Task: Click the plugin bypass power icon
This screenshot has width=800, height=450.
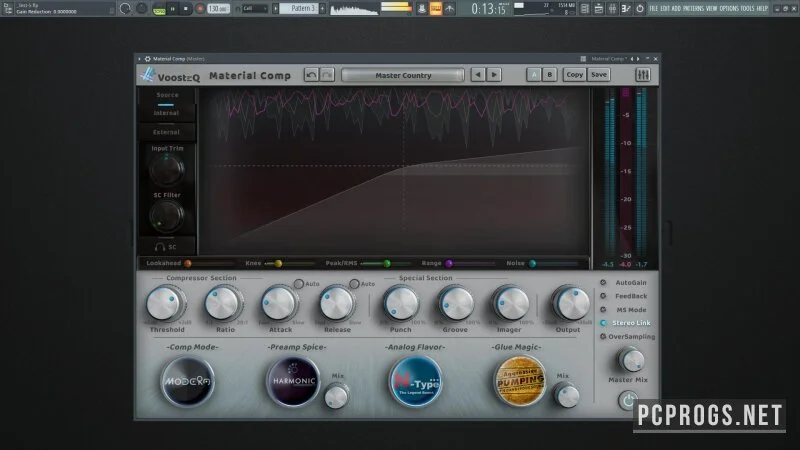Action: 628,400
